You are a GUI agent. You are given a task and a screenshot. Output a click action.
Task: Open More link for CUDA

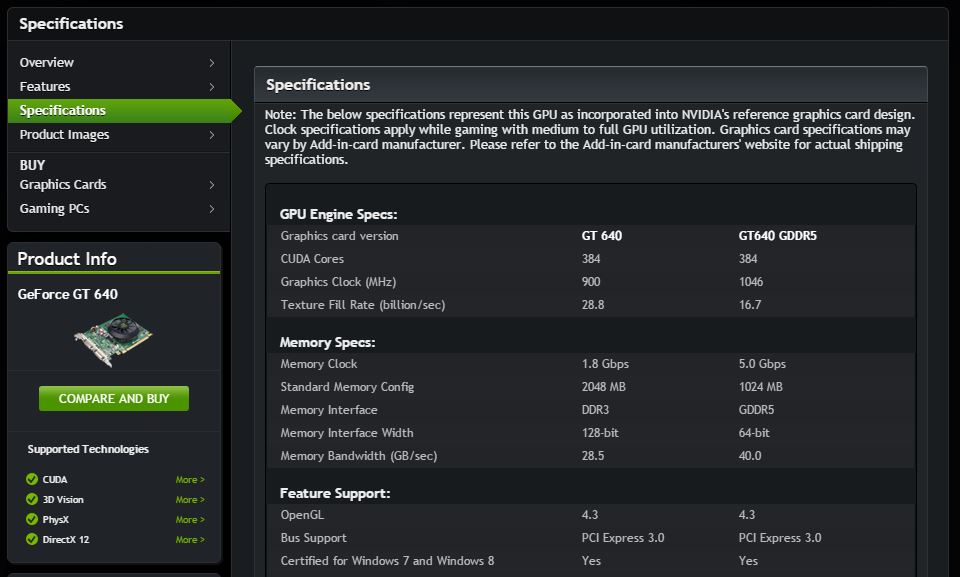click(x=190, y=480)
